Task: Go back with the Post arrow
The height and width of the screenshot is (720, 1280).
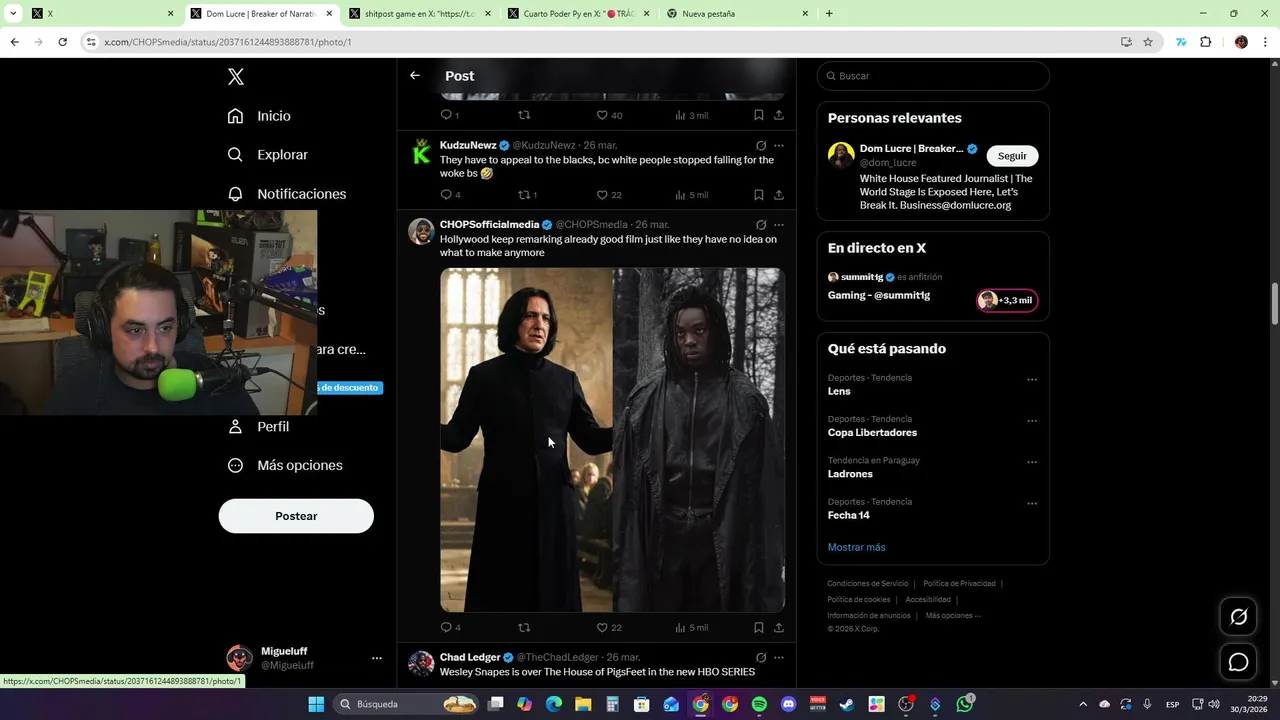Action: tap(415, 76)
